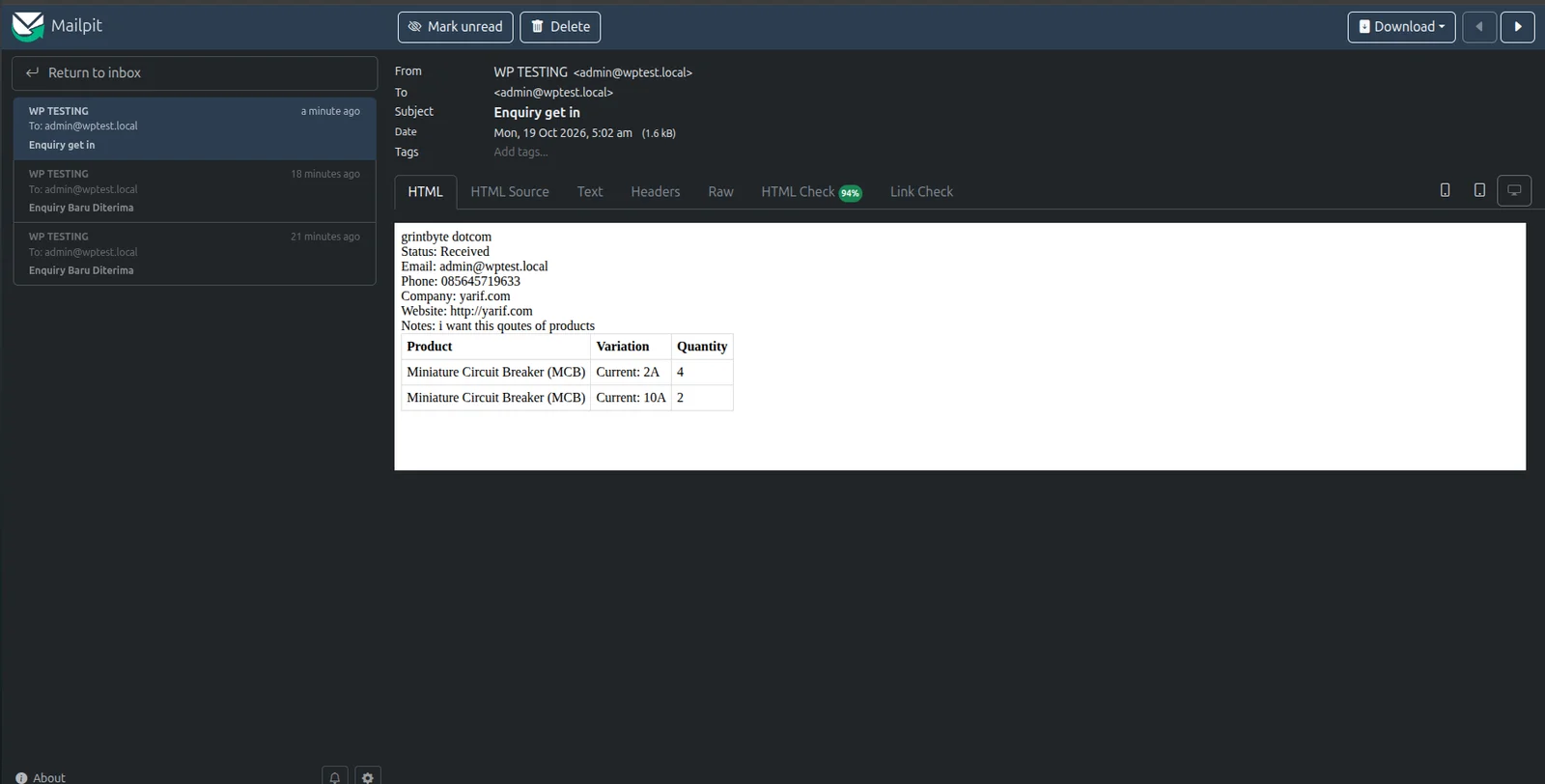Open the Raw tab
Viewport: 1545px width, 784px height.
[x=720, y=192]
